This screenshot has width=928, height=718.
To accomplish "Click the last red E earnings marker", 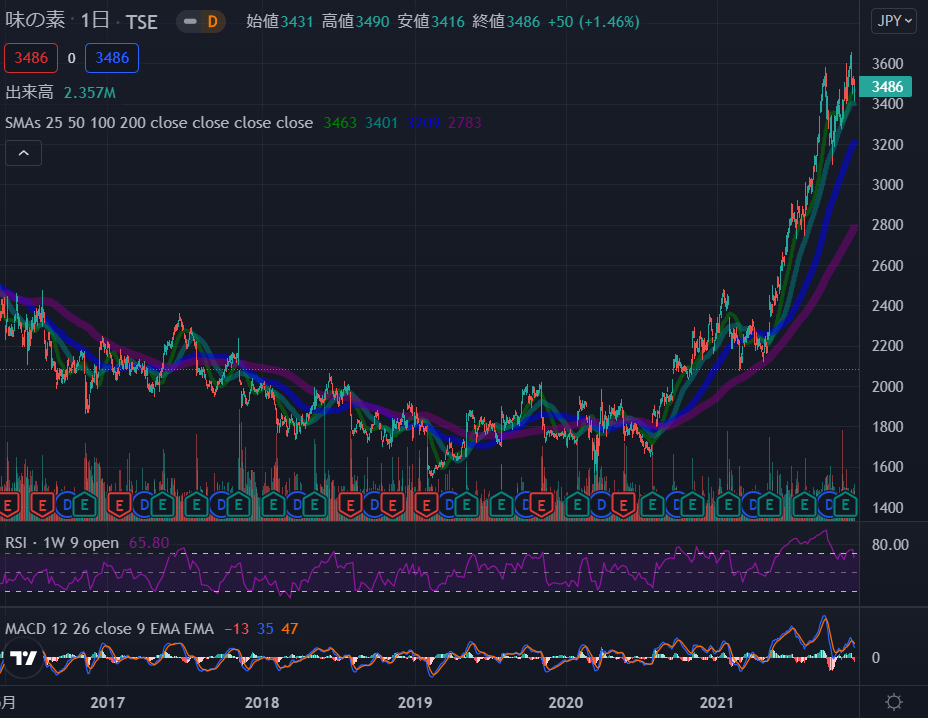I will (623, 505).
